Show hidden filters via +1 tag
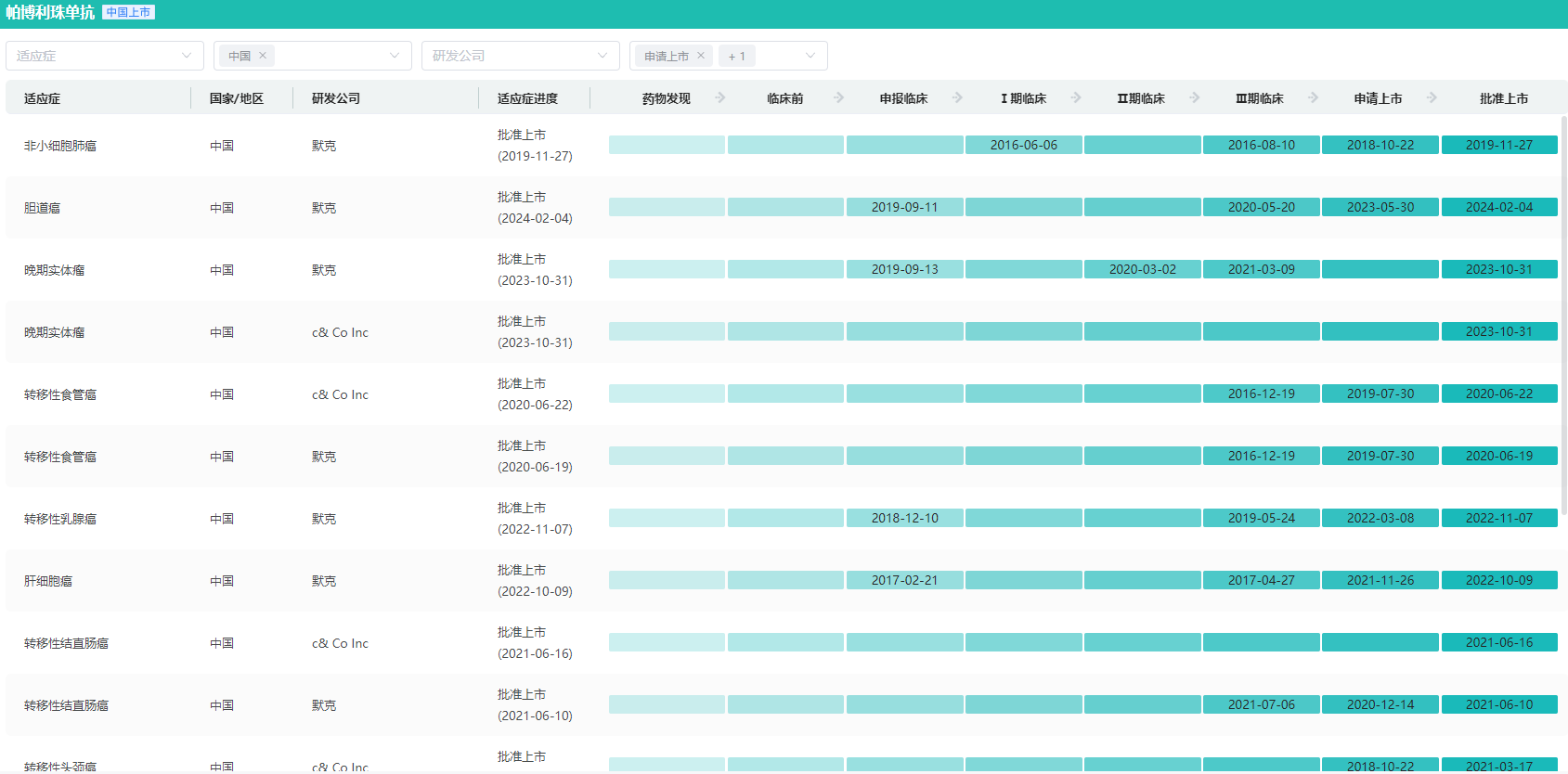 737,56
